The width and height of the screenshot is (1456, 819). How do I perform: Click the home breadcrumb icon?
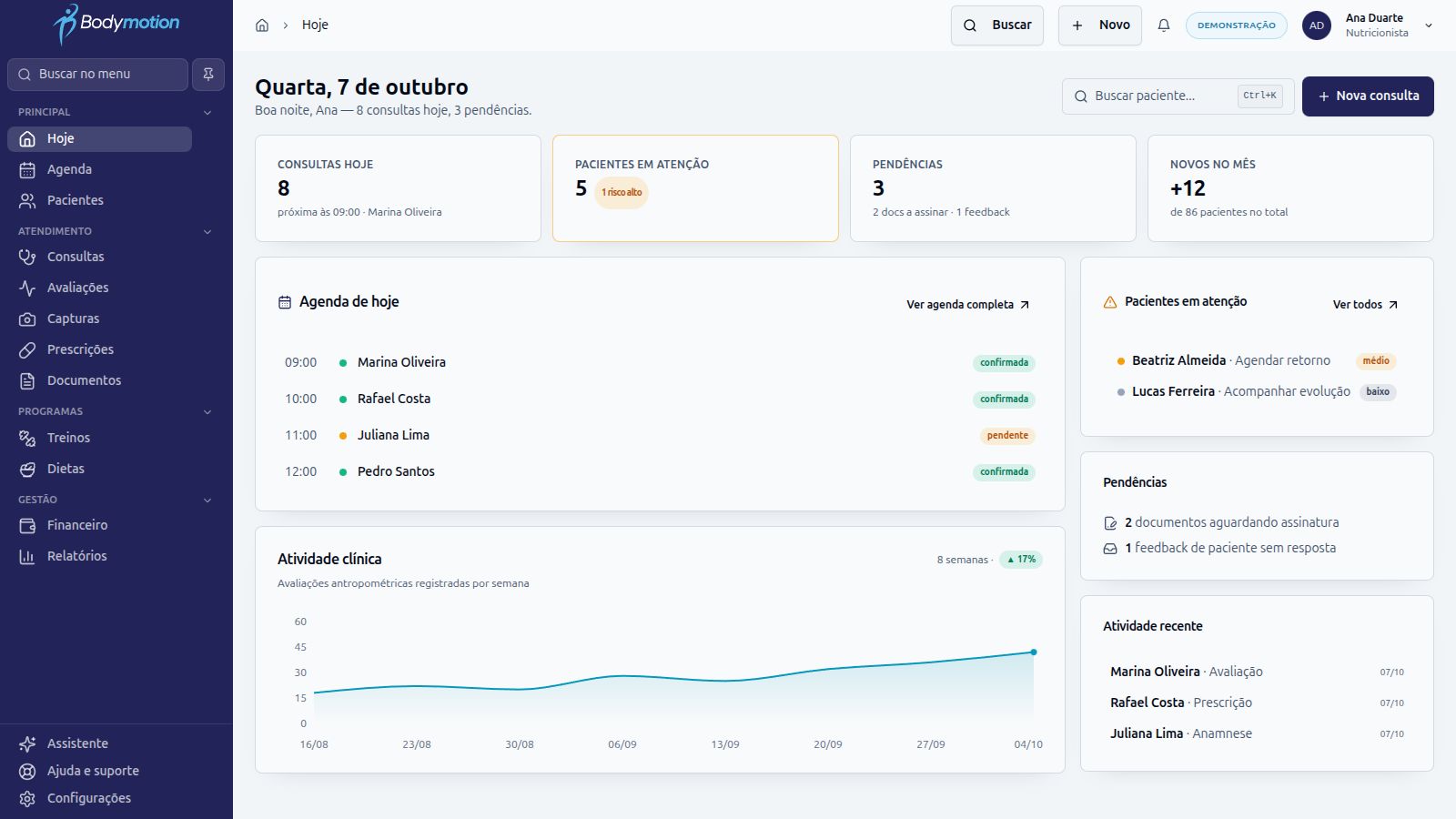point(262,25)
